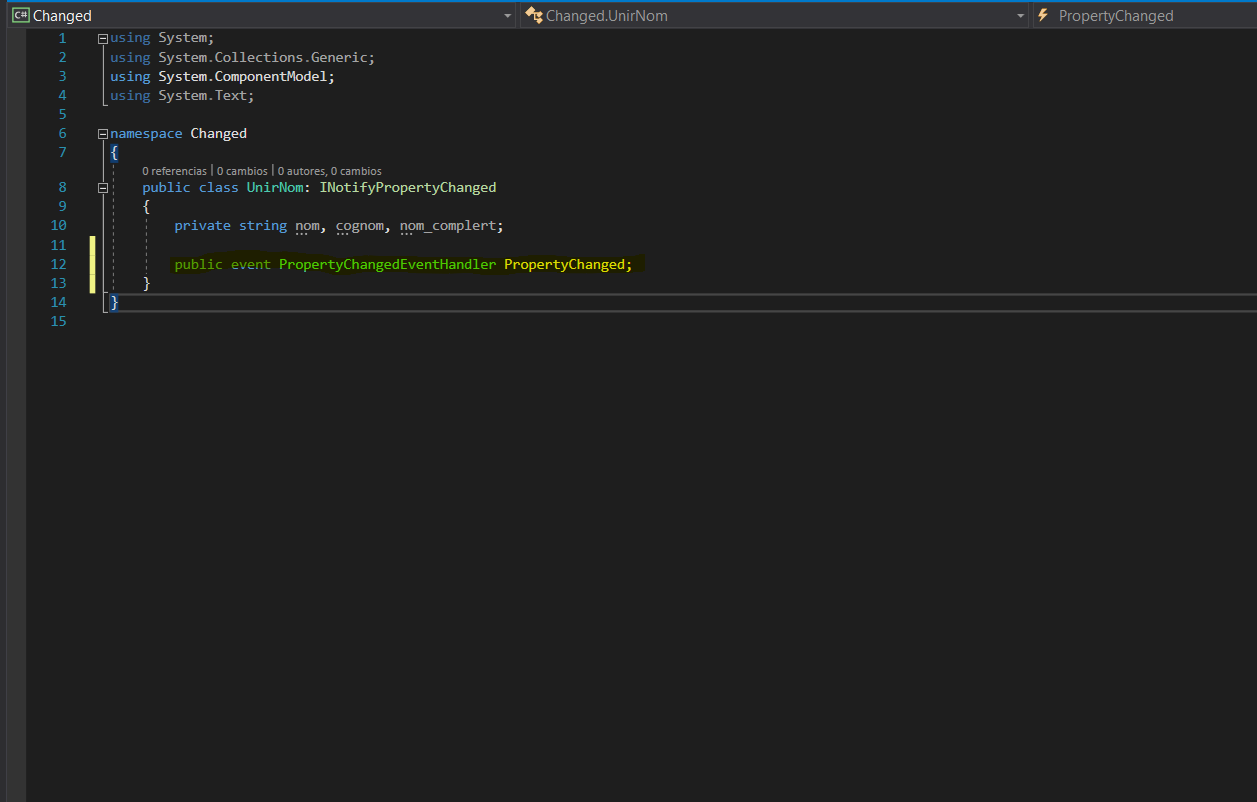The image size is (1257, 802).
Task: Open the Changed project dropdown arrow
Action: [x=508, y=16]
